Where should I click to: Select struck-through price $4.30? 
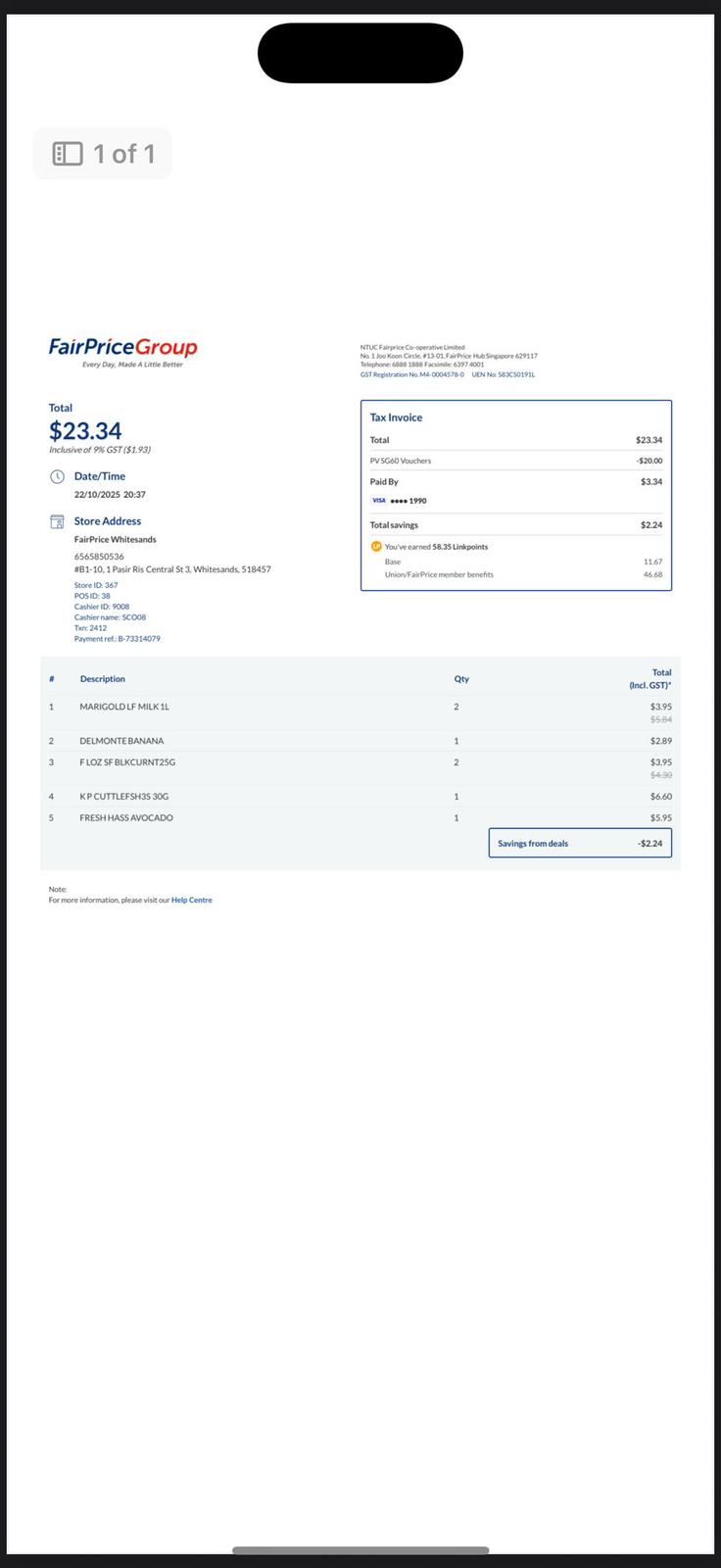point(661,775)
